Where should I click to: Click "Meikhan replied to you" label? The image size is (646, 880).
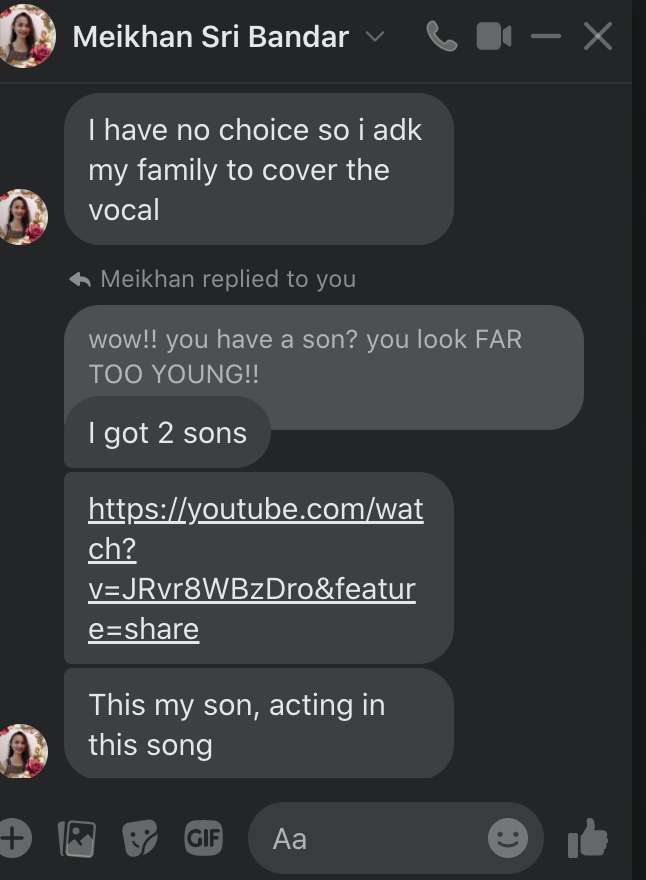(x=227, y=279)
